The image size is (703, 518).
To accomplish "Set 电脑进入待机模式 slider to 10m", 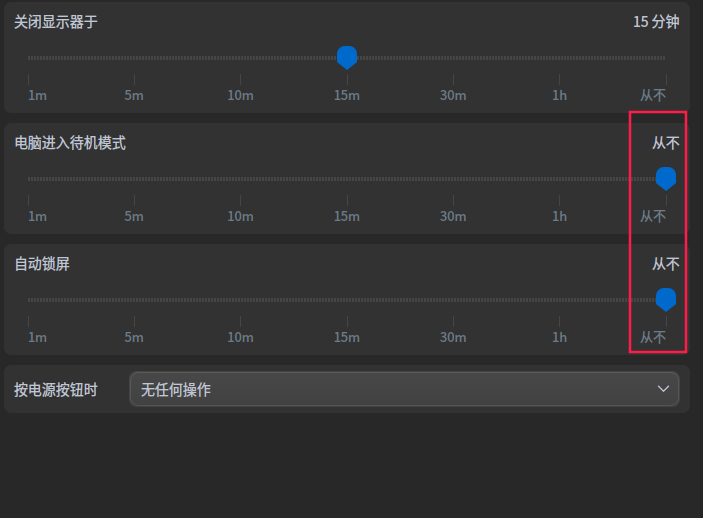I will click(x=241, y=179).
